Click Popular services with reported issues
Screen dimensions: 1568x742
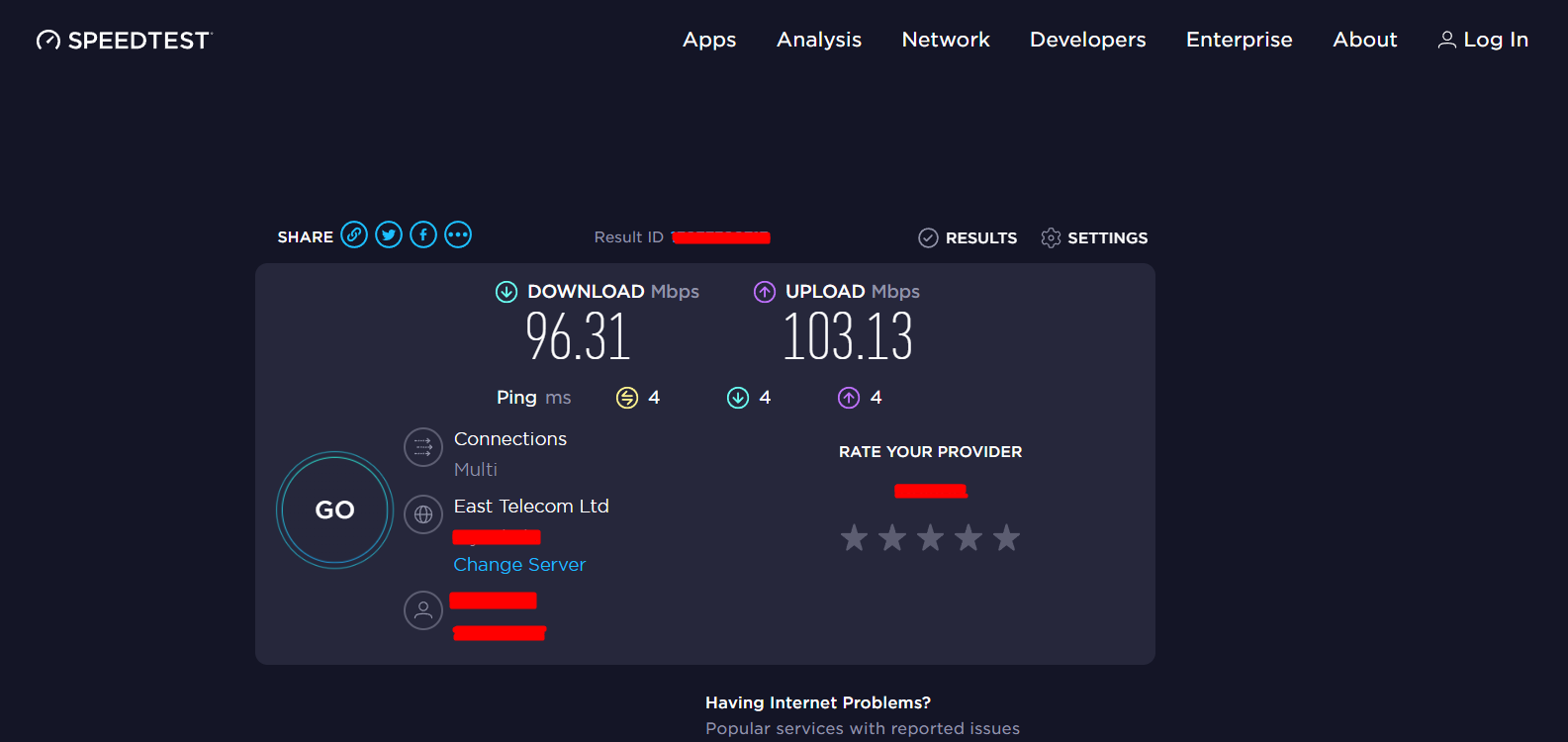(863, 729)
